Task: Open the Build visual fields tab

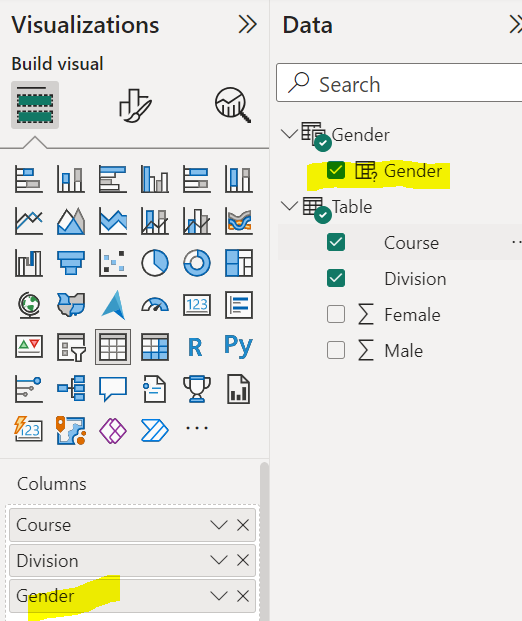Action: tap(35, 105)
